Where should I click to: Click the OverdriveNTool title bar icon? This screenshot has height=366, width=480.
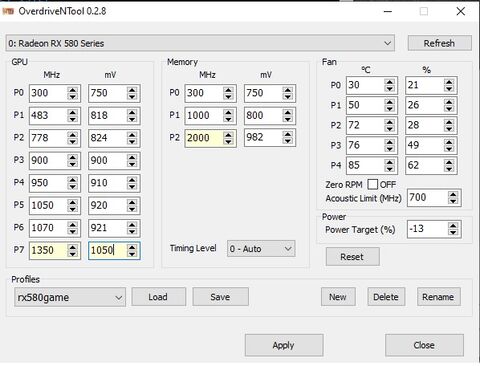[8, 11]
